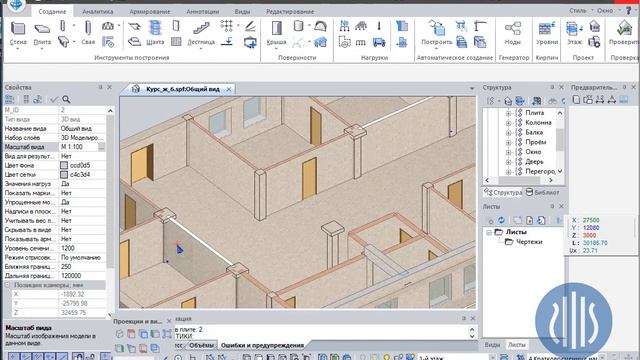Expand the Балка tree node
Screen dimensions: 640x360
point(508,133)
